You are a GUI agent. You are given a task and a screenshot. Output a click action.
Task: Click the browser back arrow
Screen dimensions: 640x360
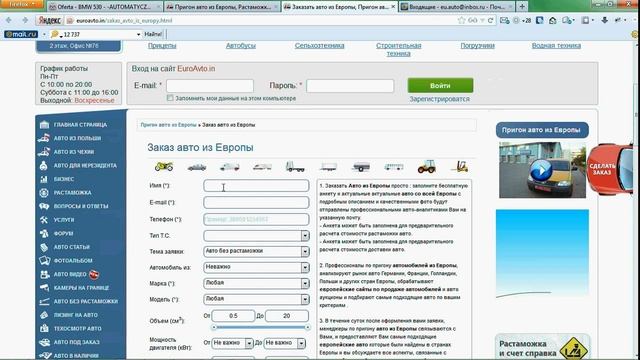coord(9,20)
